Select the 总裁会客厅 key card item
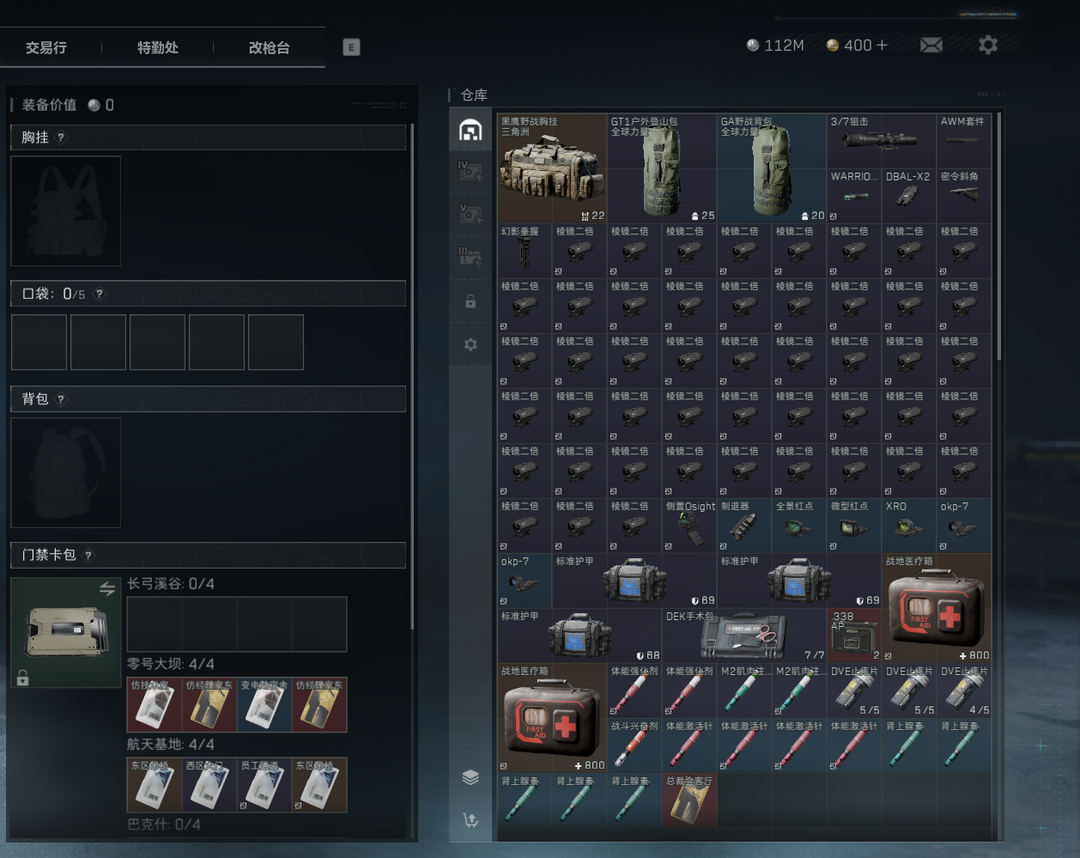The width and height of the screenshot is (1080, 858). point(689,800)
